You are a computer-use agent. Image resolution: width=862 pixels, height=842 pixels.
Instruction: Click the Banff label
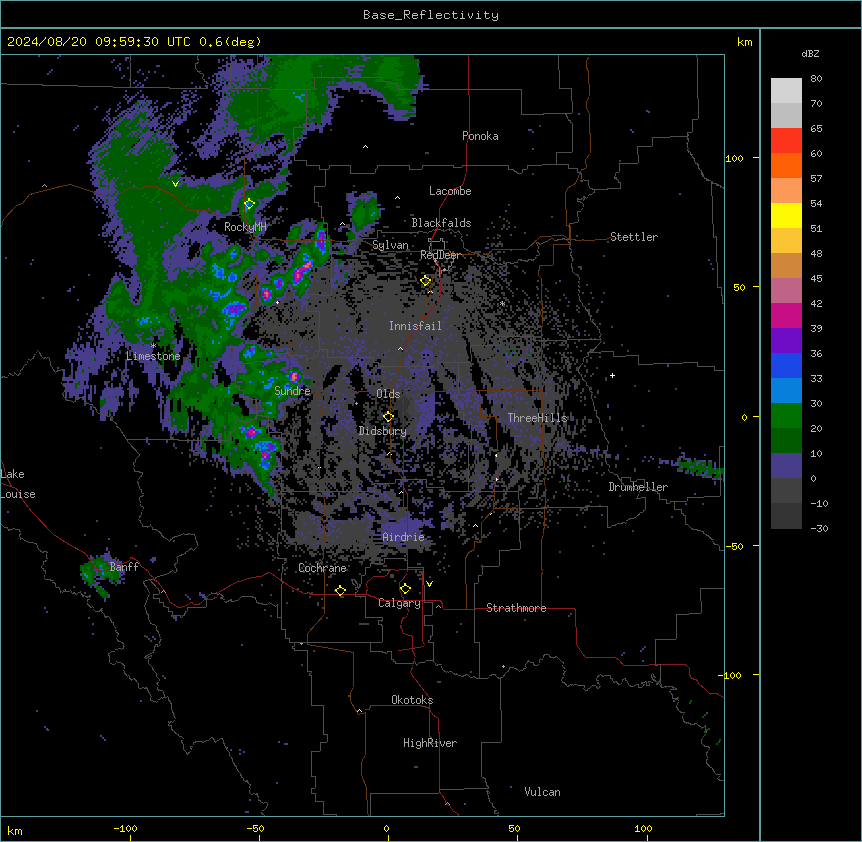point(124,567)
